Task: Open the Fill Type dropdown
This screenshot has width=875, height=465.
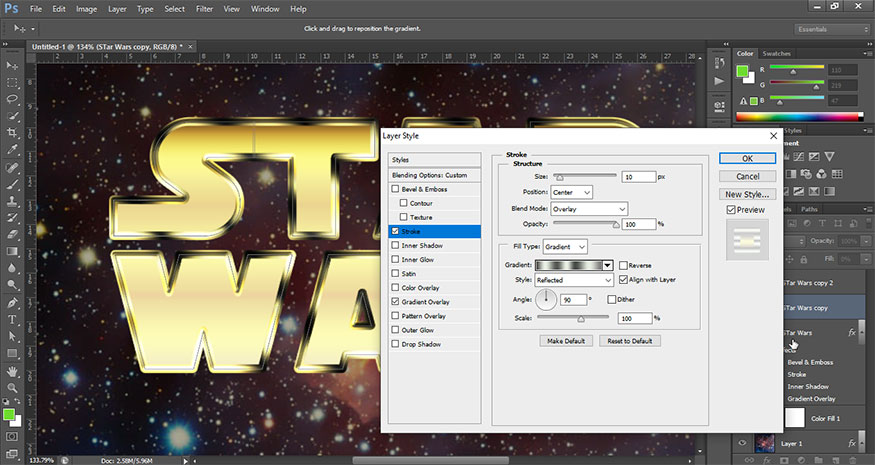Action: coord(565,246)
